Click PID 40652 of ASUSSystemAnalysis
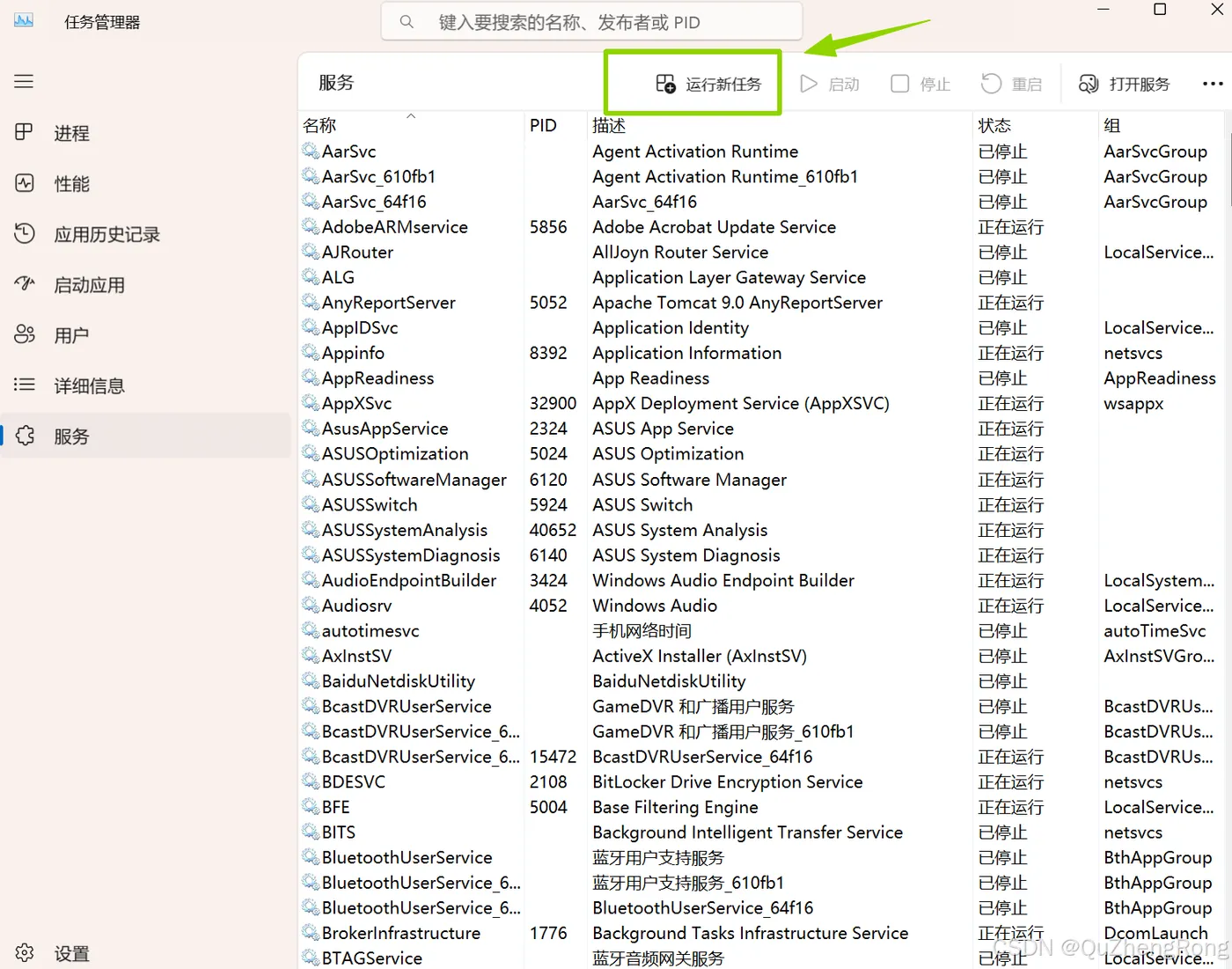Image resolution: width=1232 pixels, height=969 pixels. (553, 530)
